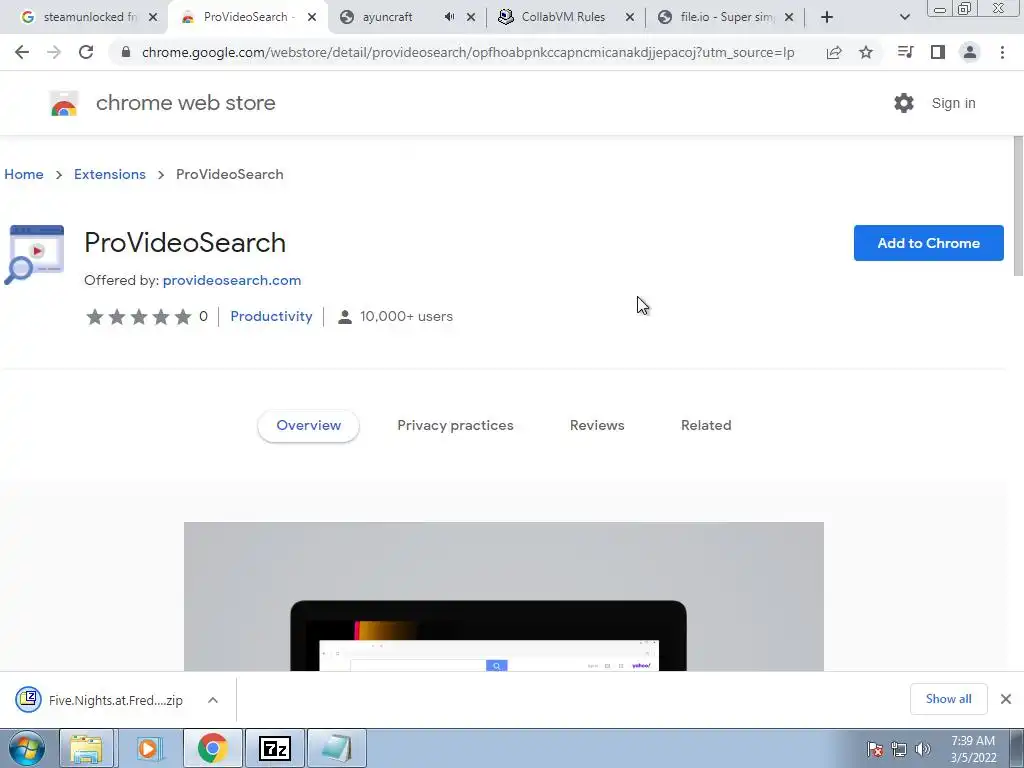
Task: Select the Overview tab
Action: click(308, 425)
